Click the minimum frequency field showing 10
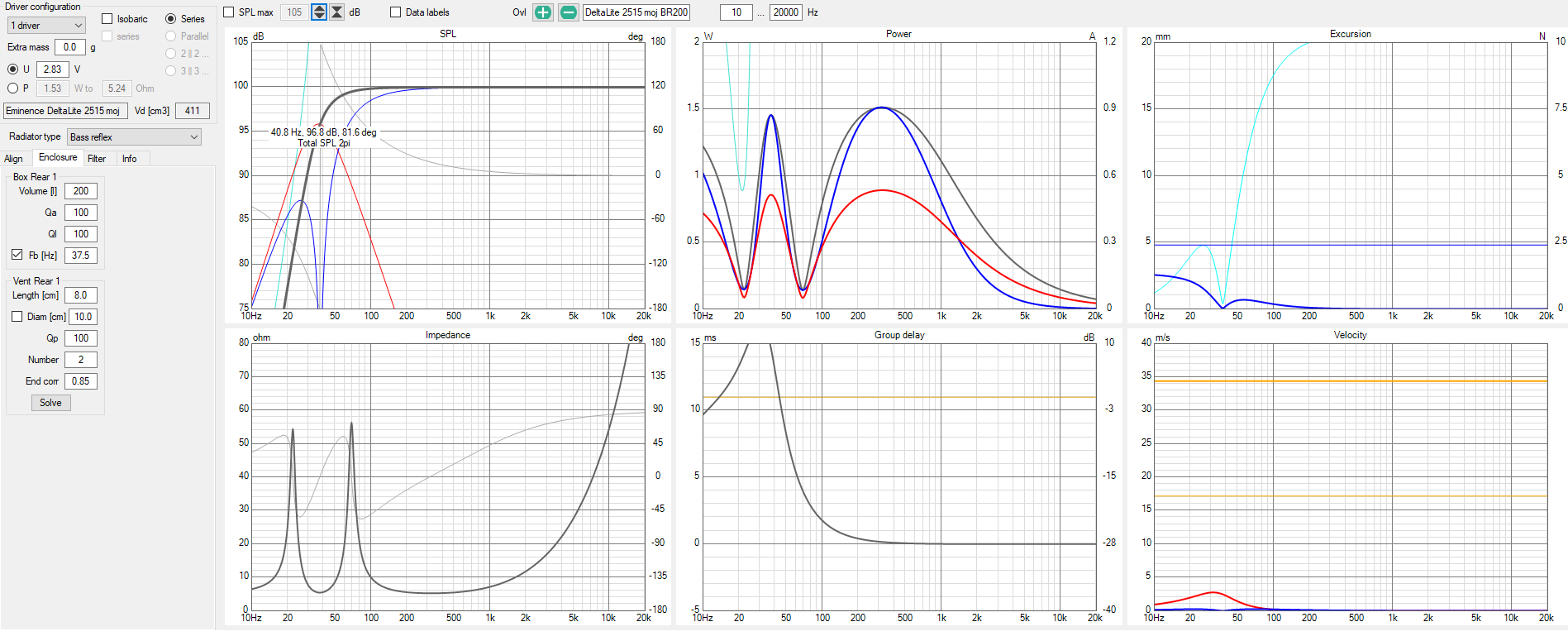The image size is (1568, 641). (x=736, y=12)
